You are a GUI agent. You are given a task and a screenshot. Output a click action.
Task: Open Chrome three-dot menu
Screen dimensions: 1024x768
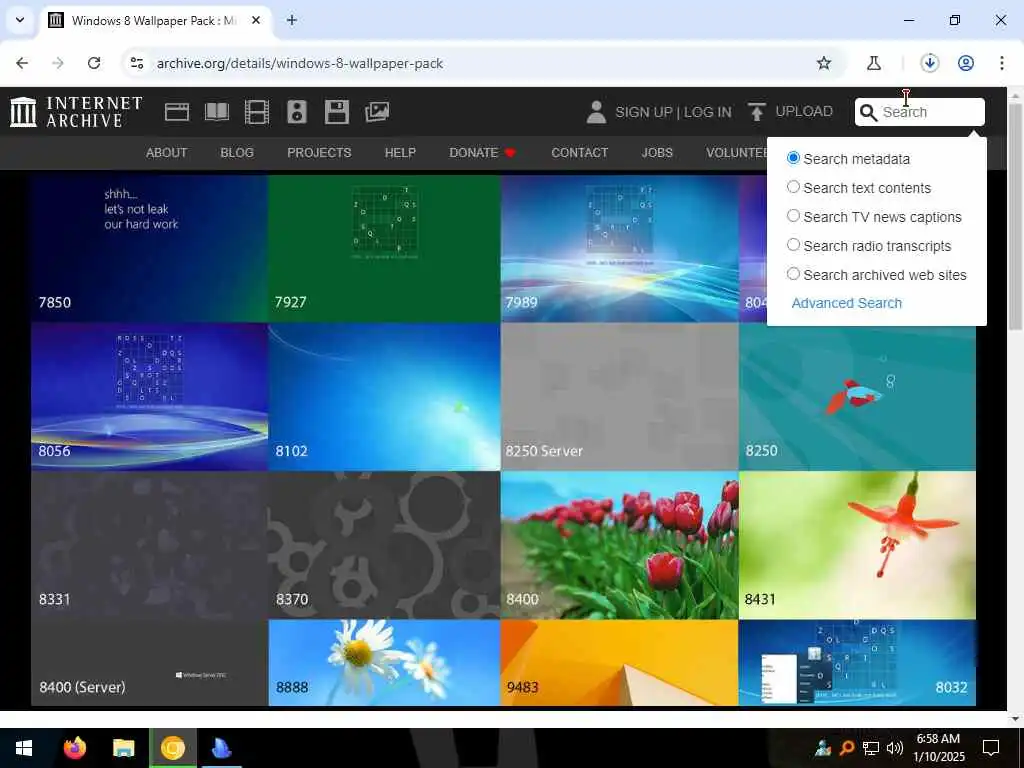coord(1001,63)
